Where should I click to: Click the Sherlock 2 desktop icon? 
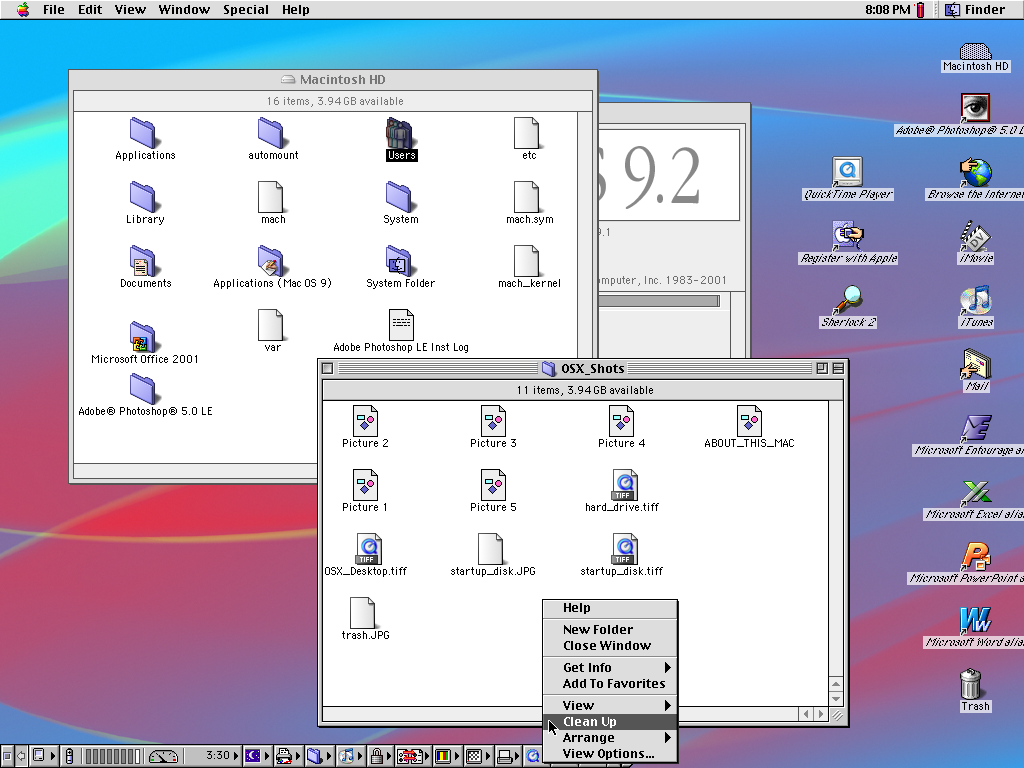[x=849, y=299]
